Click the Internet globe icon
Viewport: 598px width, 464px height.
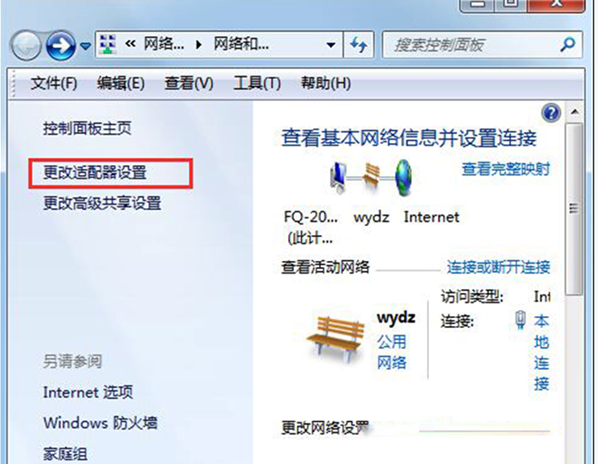click(x=403, y=177)
